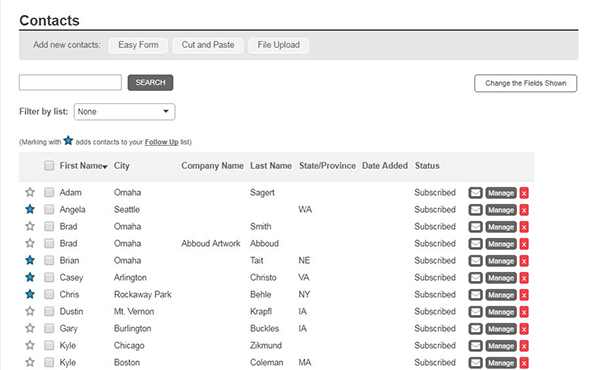Image resolution: width=600 pixels, height=370 pixels.
Task: Remove Dustin Krapfl using red X
Action: [x=524, y=312]
